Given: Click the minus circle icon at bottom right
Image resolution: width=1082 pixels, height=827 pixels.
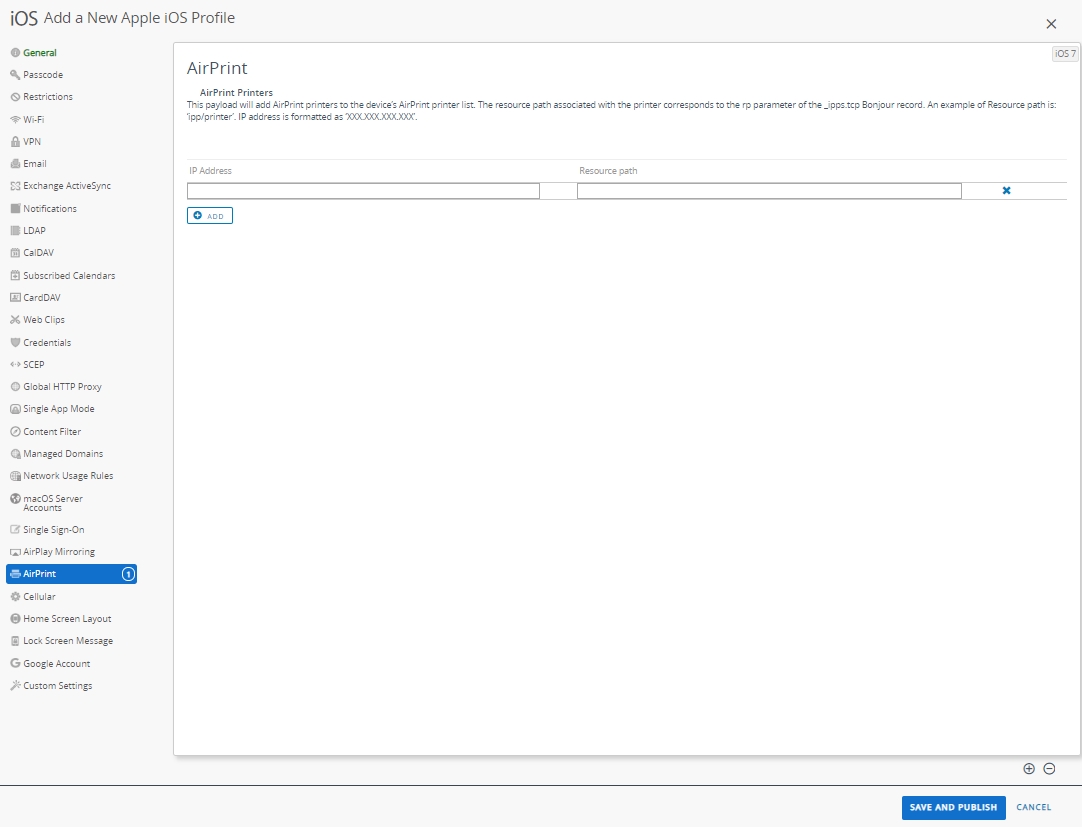Looking at the screenshot, I should tap(1049, 769).
